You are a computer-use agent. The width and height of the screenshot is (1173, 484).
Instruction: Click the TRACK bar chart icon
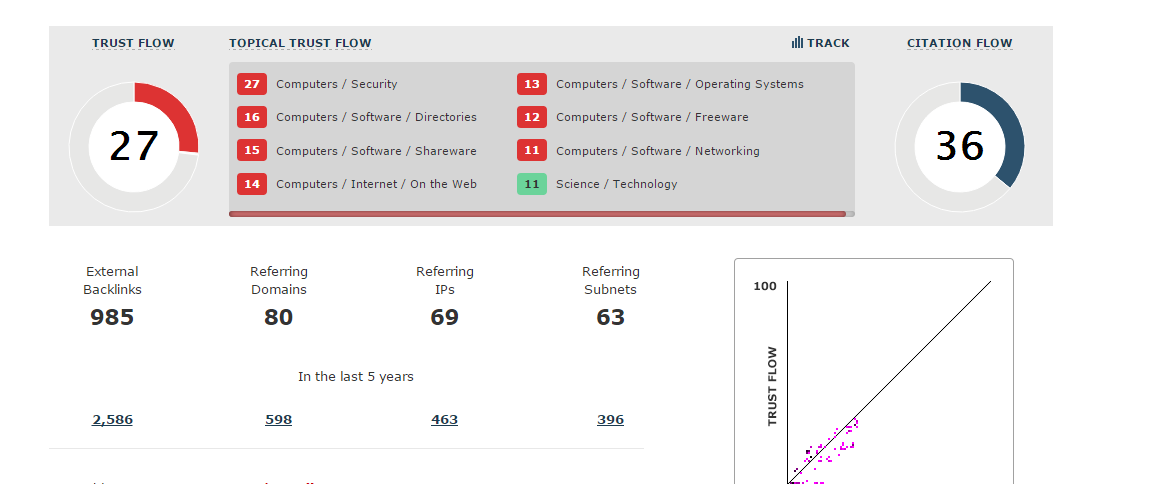[x=797, y=43]
